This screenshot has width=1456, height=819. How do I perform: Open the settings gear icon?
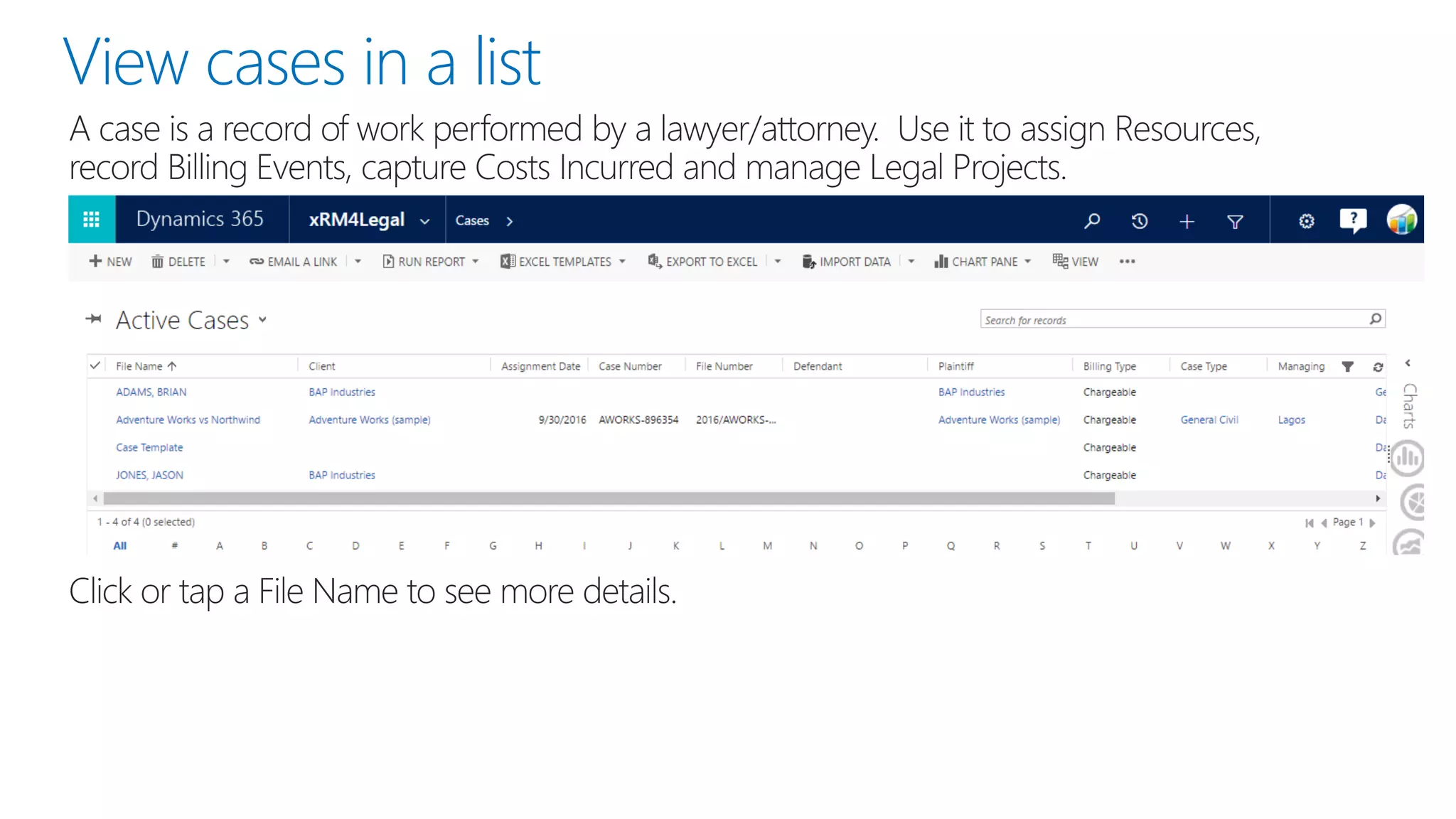(x=1307, y=221)
